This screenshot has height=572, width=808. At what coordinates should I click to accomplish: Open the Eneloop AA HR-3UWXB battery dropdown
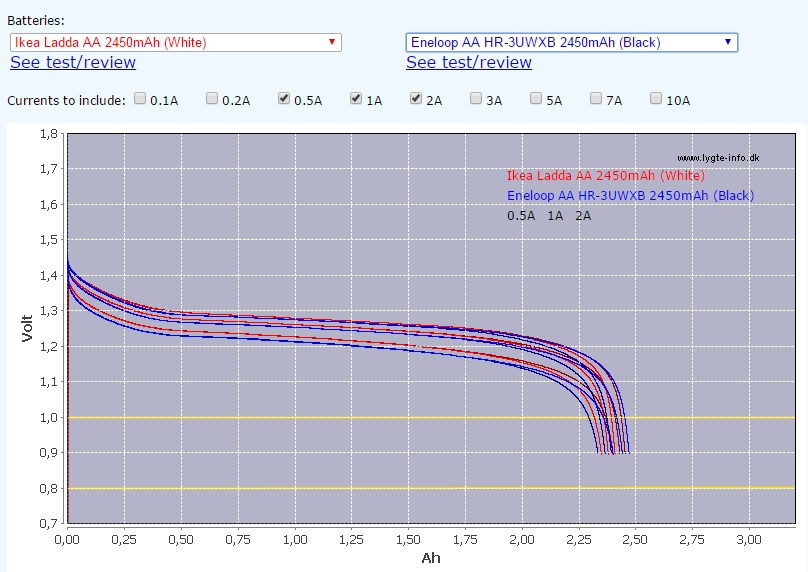571,42
